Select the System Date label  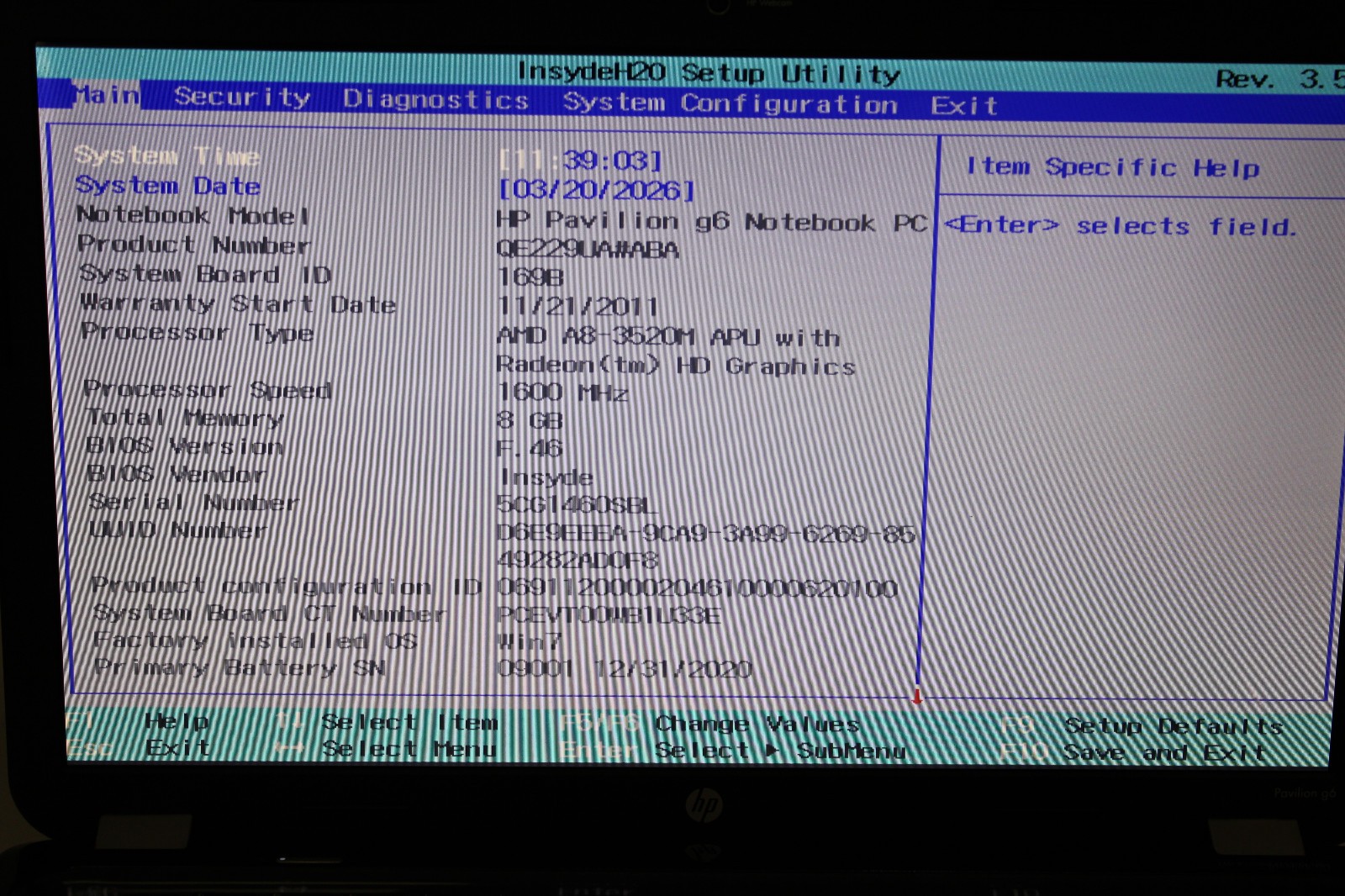pyautogui.click(x=168, y=186)
